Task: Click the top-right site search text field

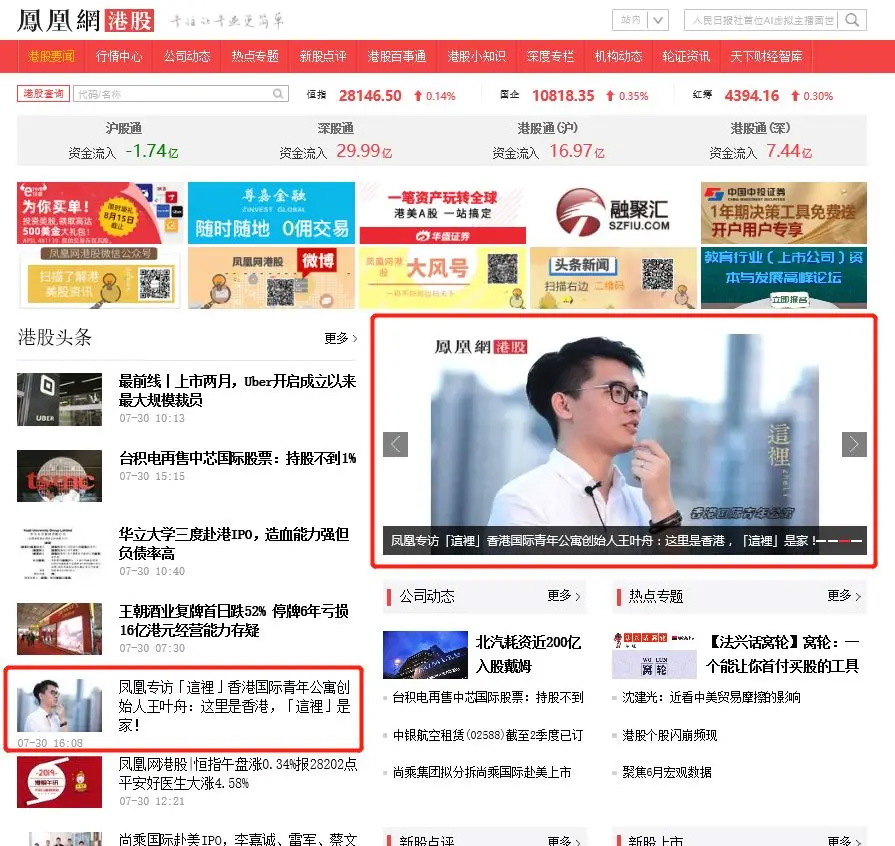Action: point(763,21)
